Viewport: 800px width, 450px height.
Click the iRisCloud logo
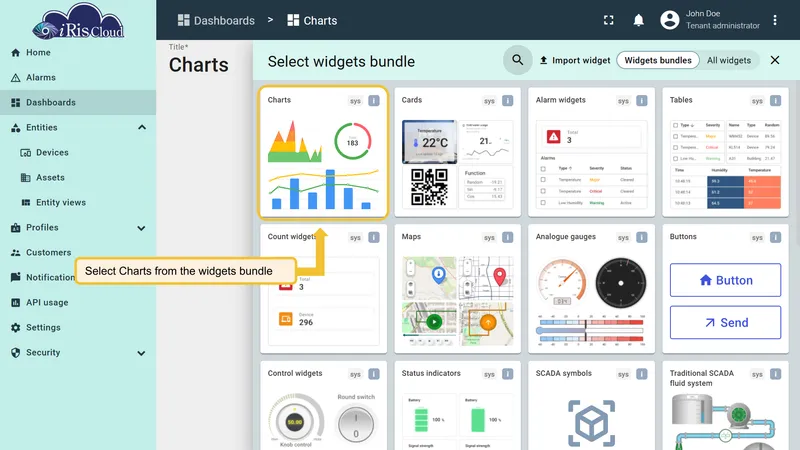78,21
